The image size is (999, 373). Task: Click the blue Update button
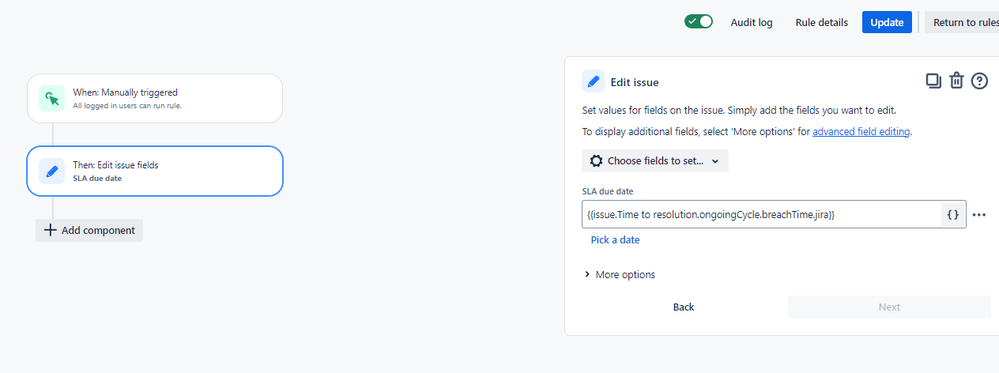887,22
